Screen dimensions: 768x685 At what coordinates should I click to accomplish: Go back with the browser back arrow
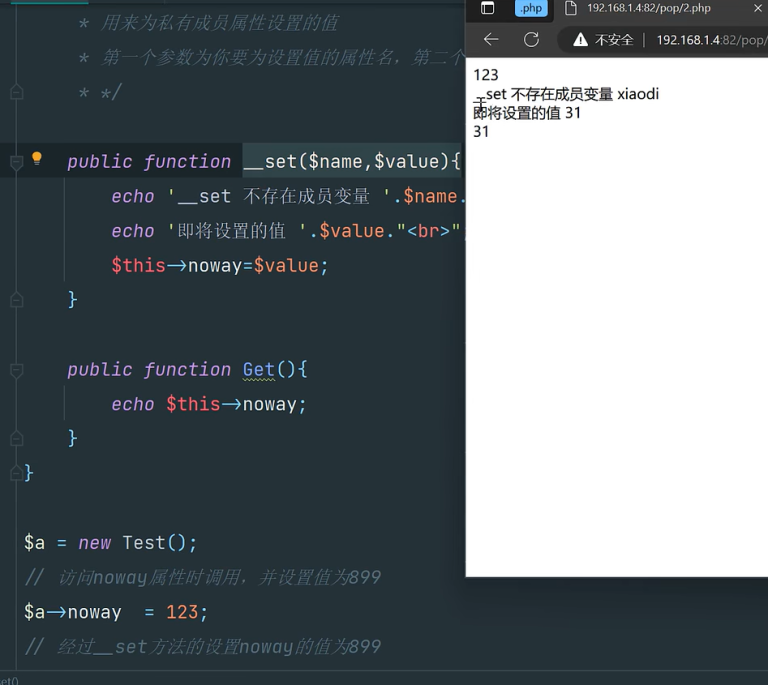491,40
